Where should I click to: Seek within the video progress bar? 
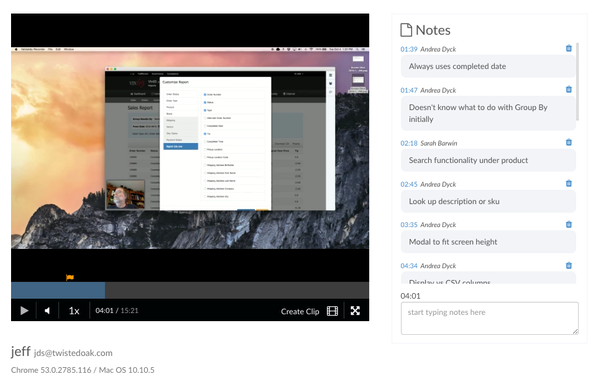(x=190, y=290)
